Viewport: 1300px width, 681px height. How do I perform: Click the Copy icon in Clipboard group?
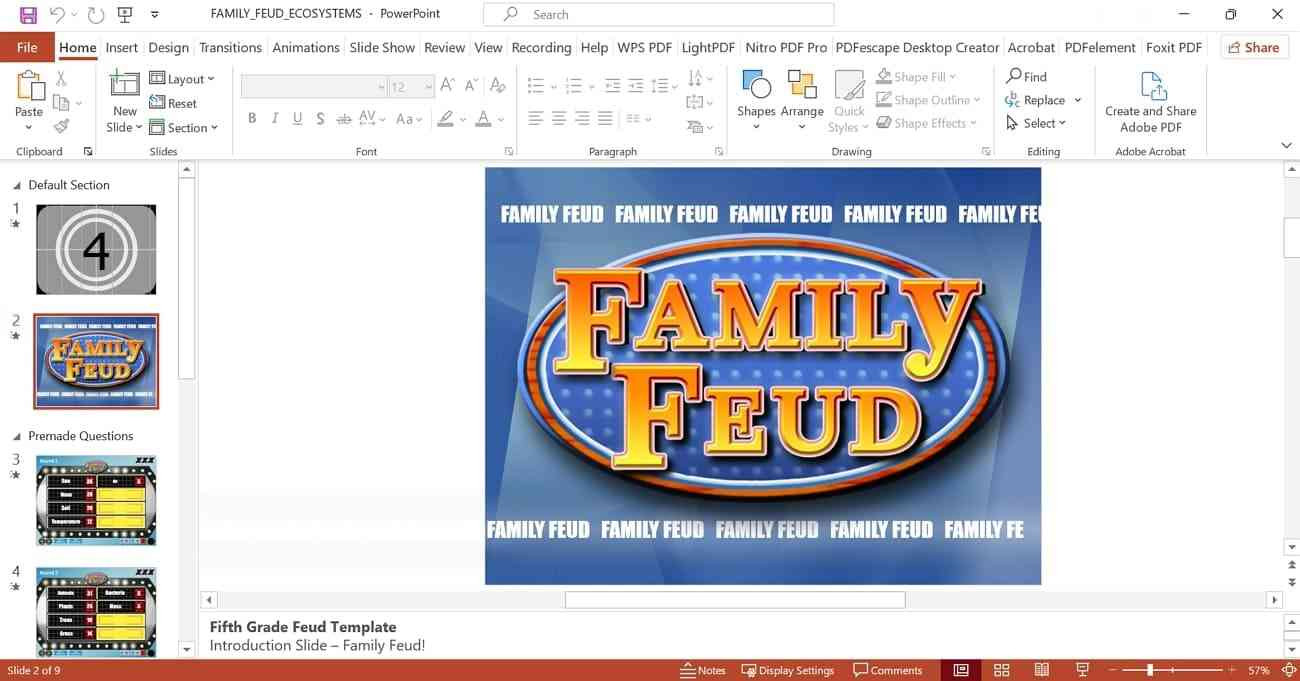(x=61, y=102)
